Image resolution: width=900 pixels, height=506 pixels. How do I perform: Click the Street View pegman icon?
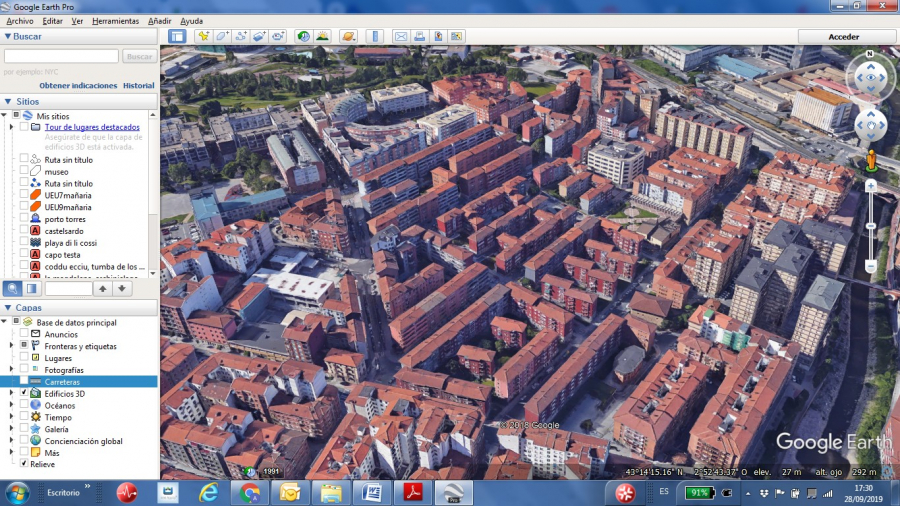(871, 161)
